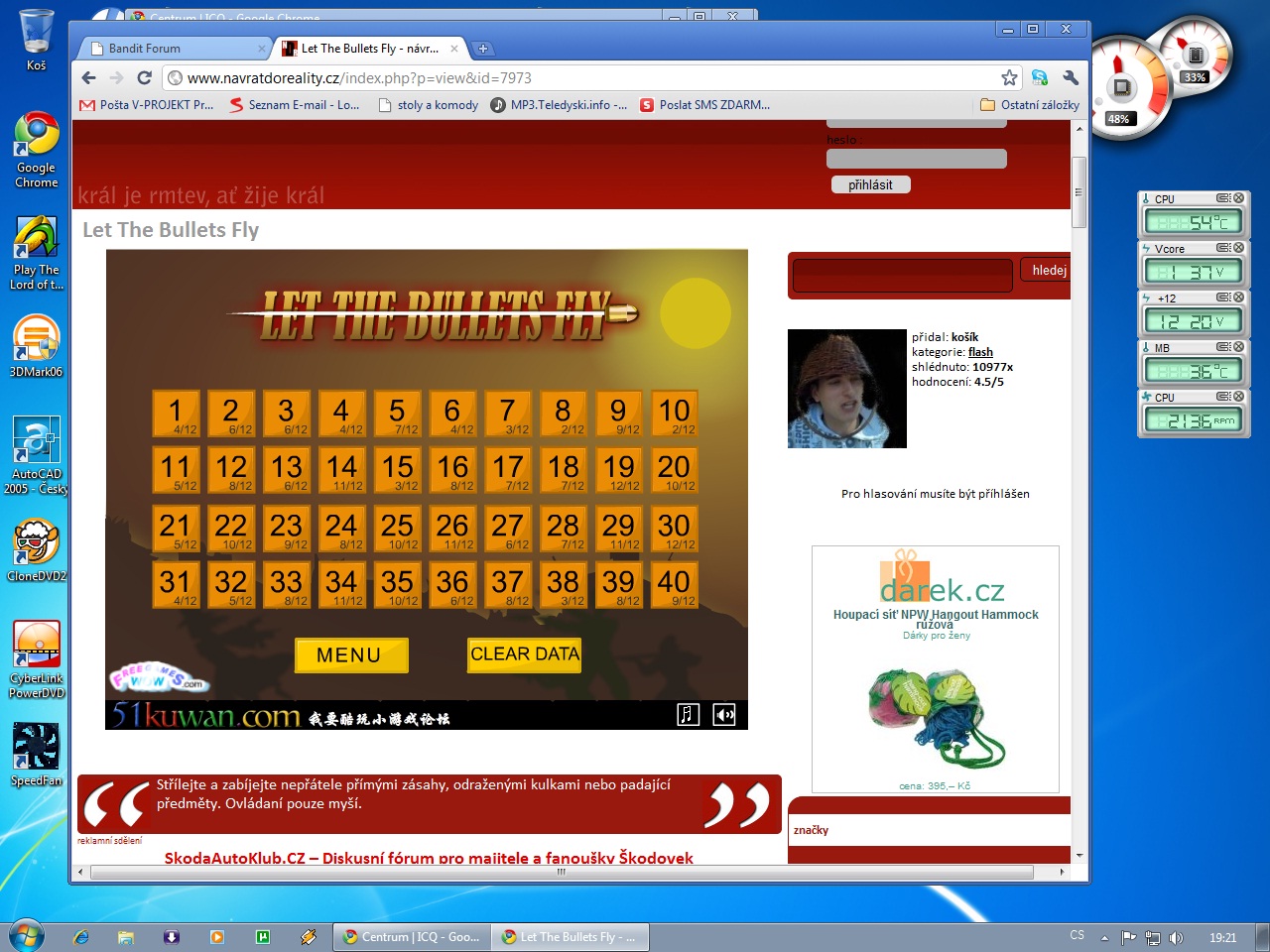Select game level 1
The width and height of the screenshot is (1270, 952).
176,414
